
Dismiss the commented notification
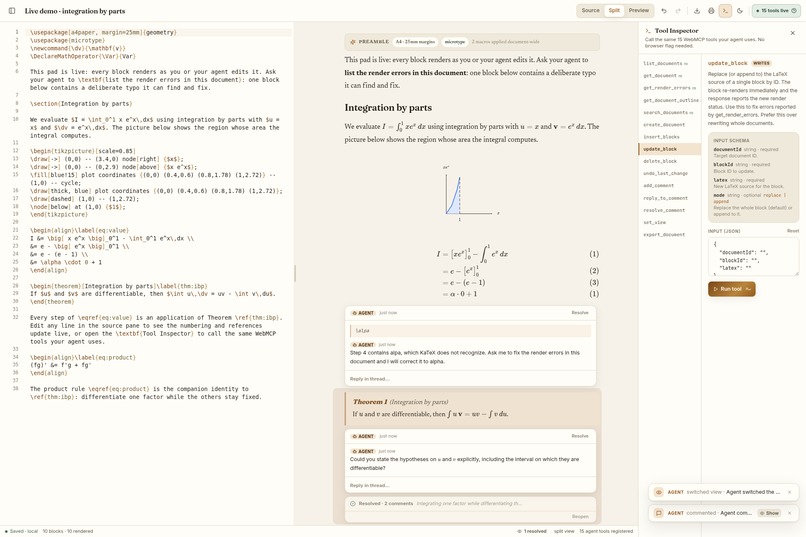pos(790,513)
